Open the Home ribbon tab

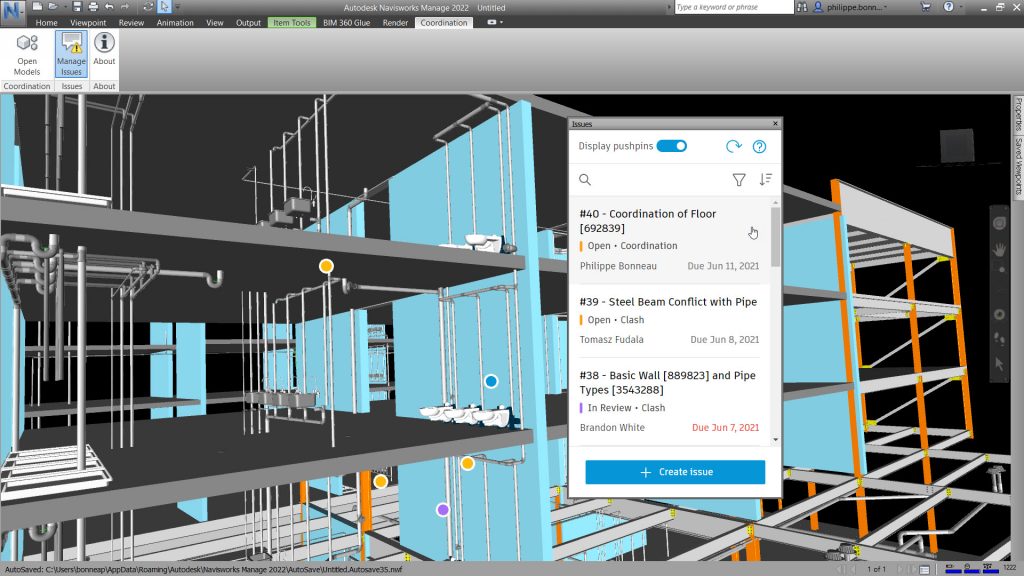[46, 23]
